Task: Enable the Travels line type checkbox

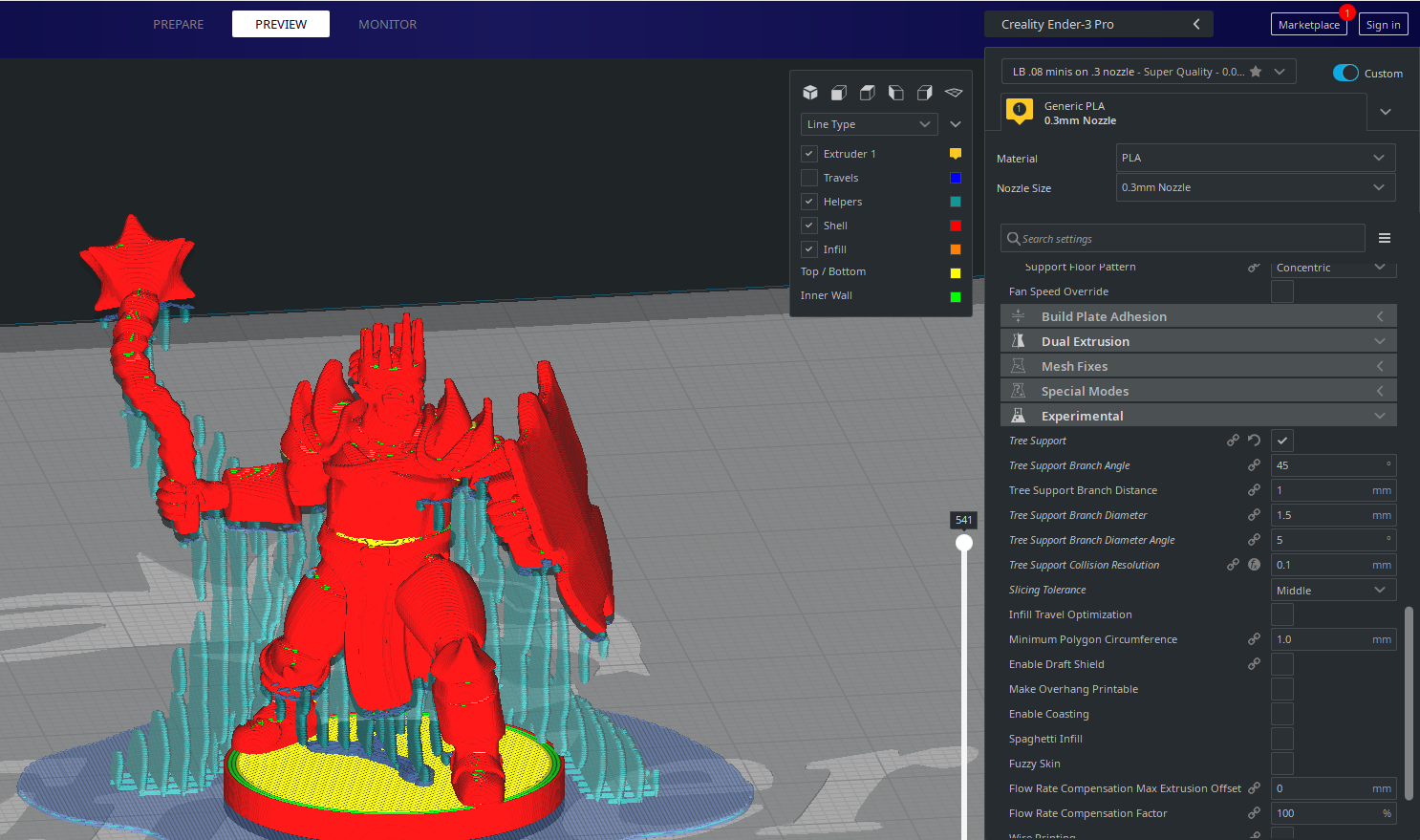Action: pos(809,178)
